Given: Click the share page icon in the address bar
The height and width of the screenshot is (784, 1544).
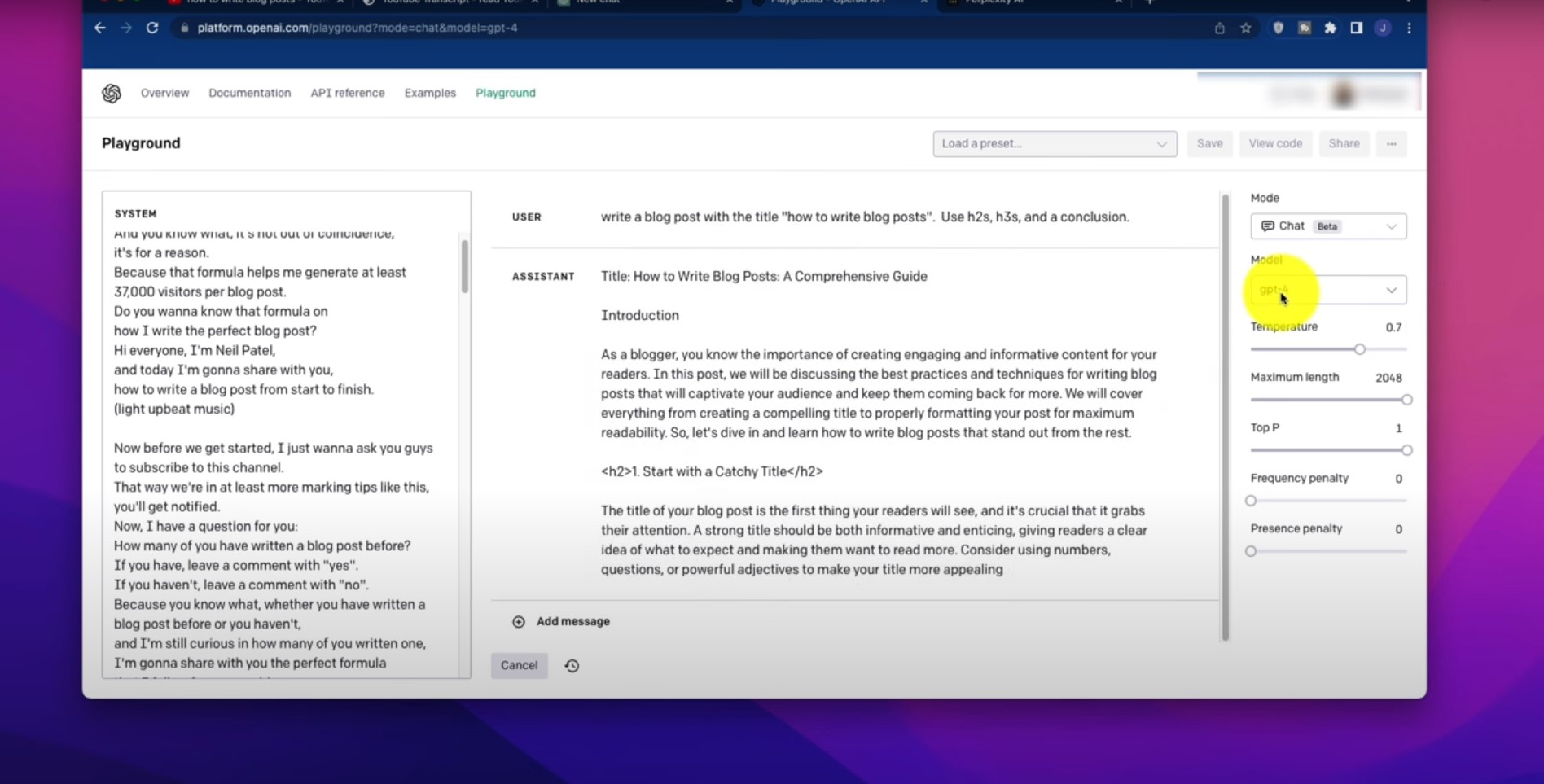Looking at the screenshot, I should click(1219, 28).
